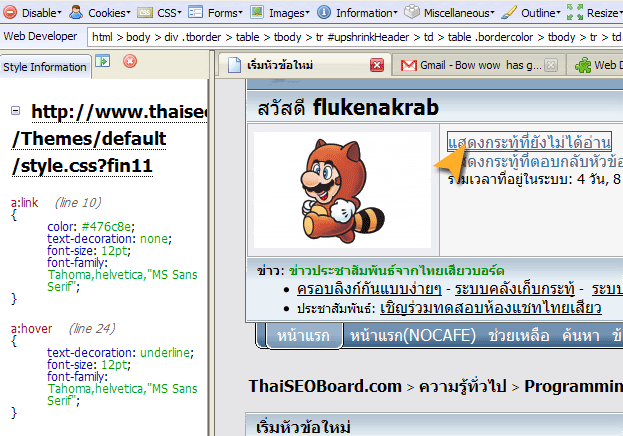
Task: Click the Forms toolbar icon
Action: (x=195, y=12)
